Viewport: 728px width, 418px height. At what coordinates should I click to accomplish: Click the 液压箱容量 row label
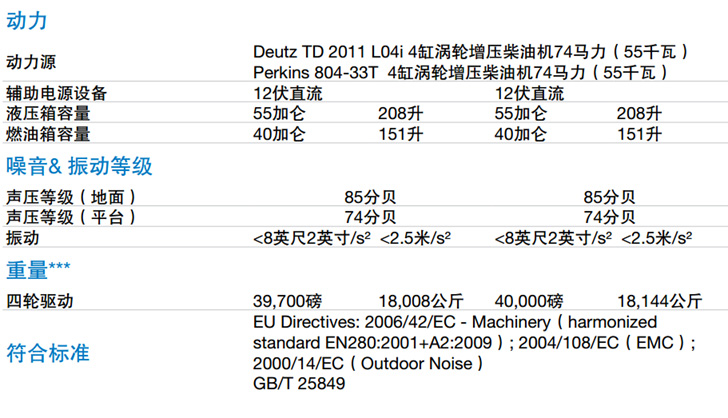[x=48, y=114]
